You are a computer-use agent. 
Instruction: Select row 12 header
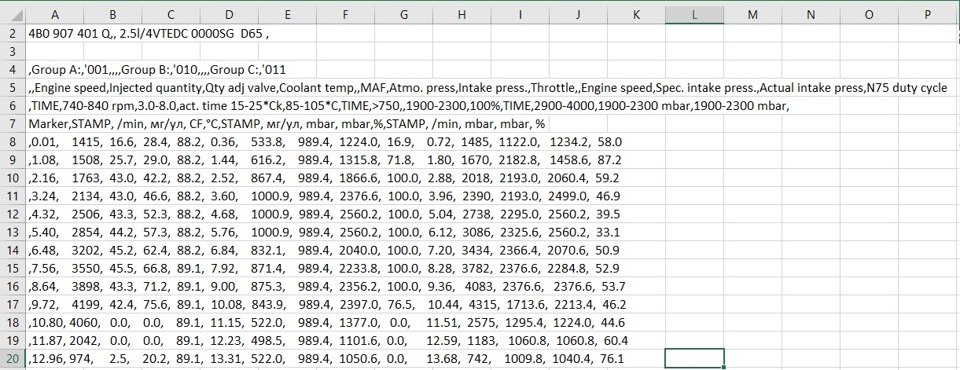pos(12,214)
